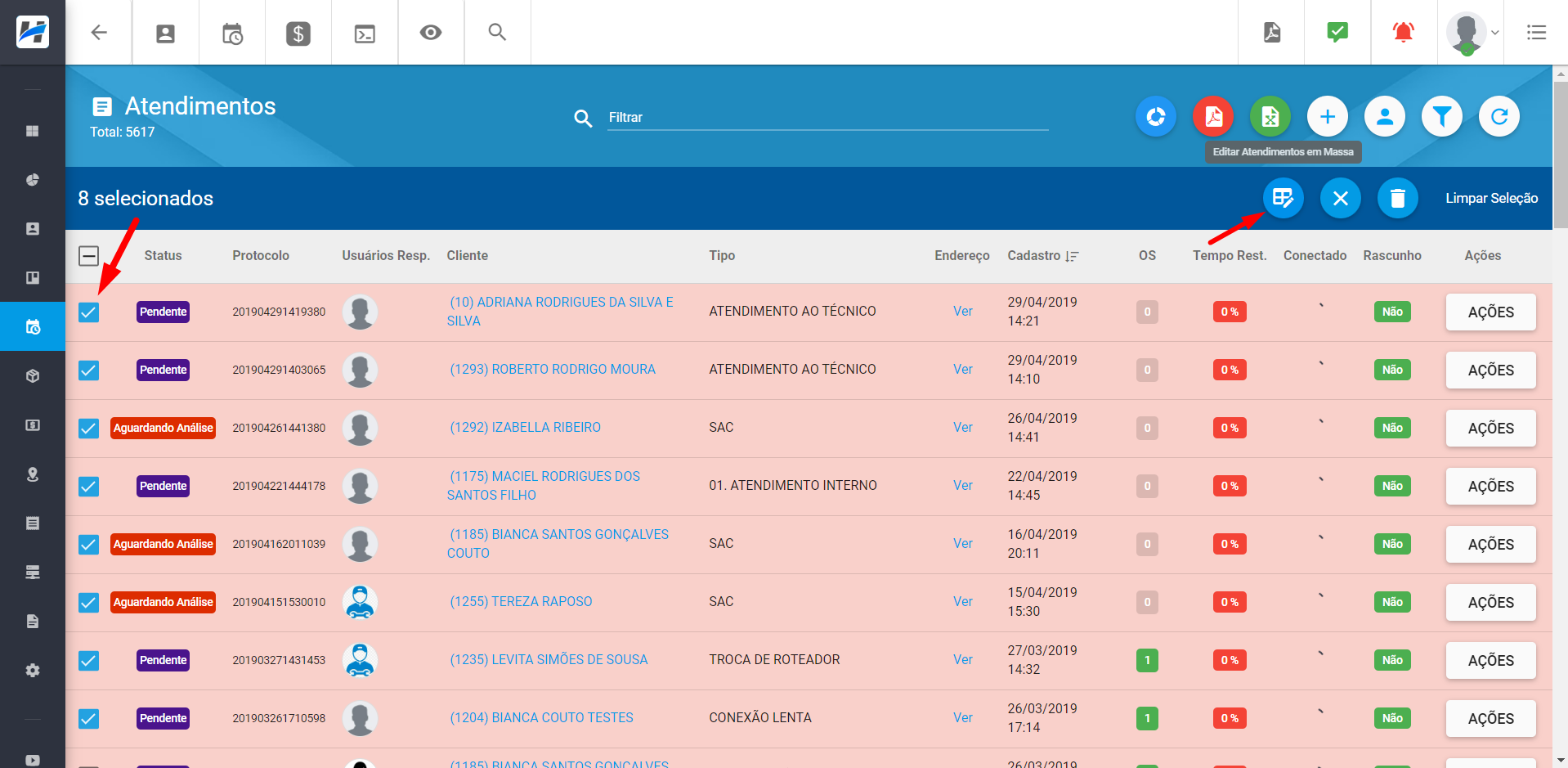The image size is (1568, 768).
Task: Uncheck row for ADRIANA RODRIGUES DA SILVA
Action: tap(89, 312)
